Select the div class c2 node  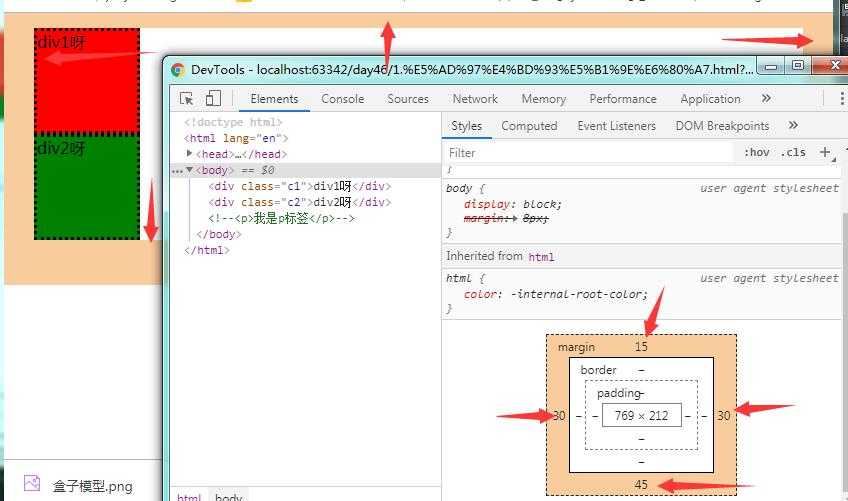(300, 202)
